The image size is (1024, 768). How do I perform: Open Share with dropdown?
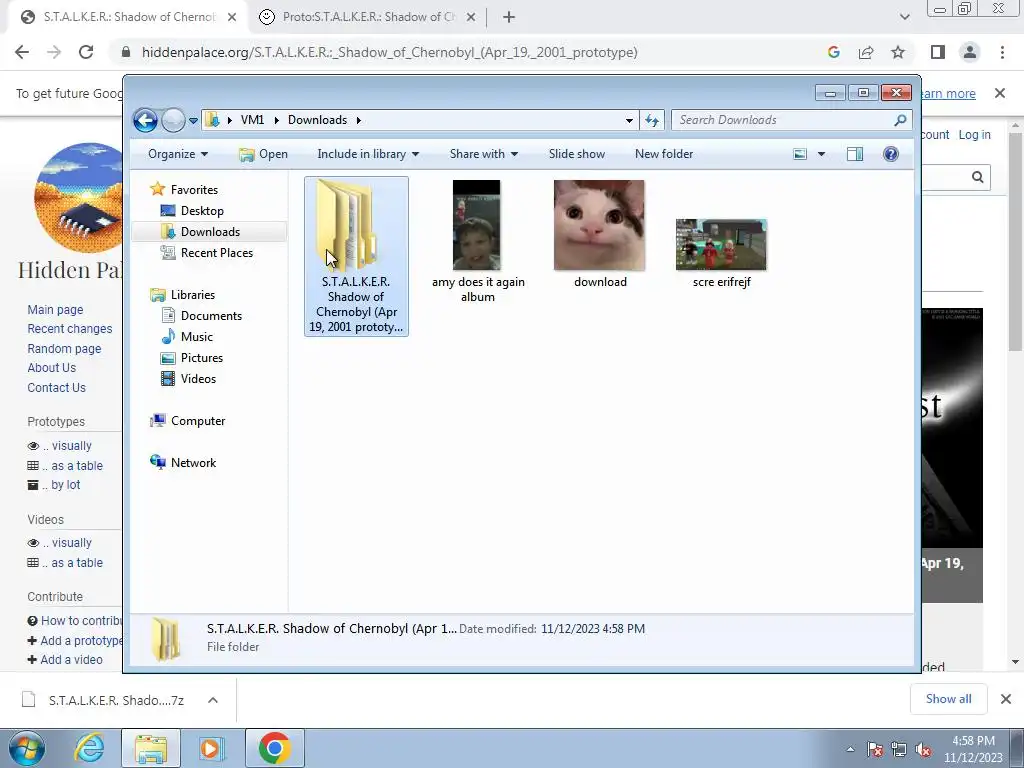(483, 154)
